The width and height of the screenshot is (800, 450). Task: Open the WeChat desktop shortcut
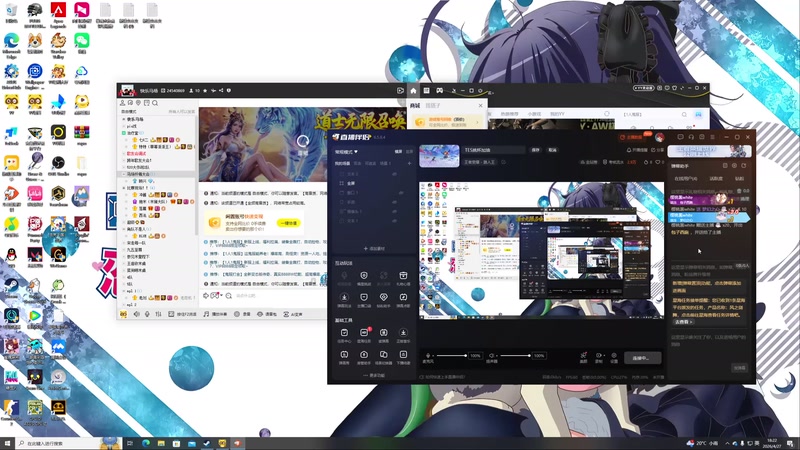coord(82,43)
